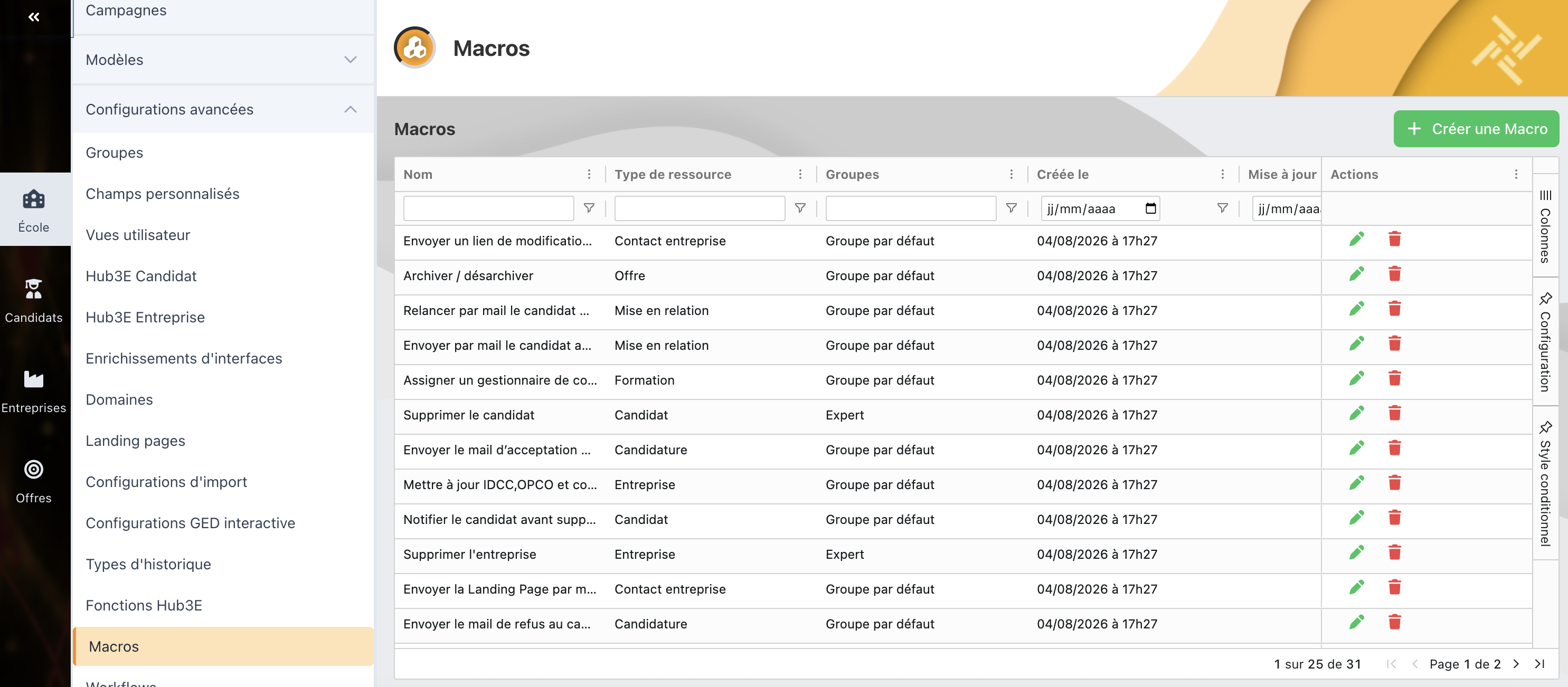Click filter funnel for Créée le column

point(1222,208)
